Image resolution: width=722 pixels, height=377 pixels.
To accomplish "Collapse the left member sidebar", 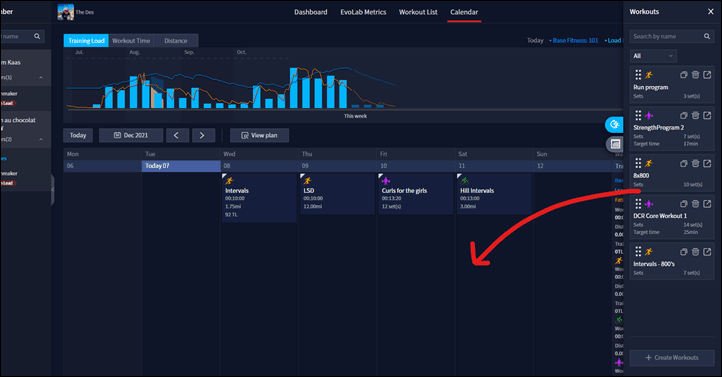I will click(52, 189).
